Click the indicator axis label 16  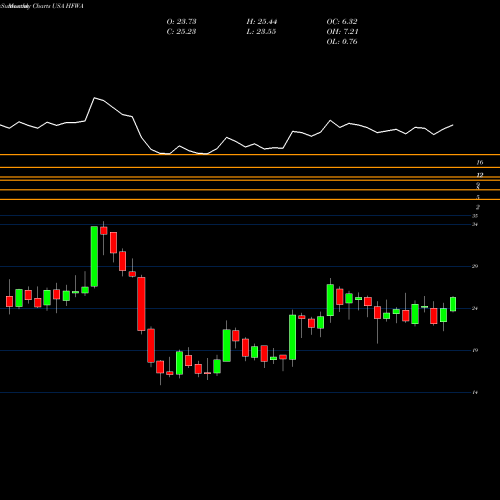tap(480, 162)
